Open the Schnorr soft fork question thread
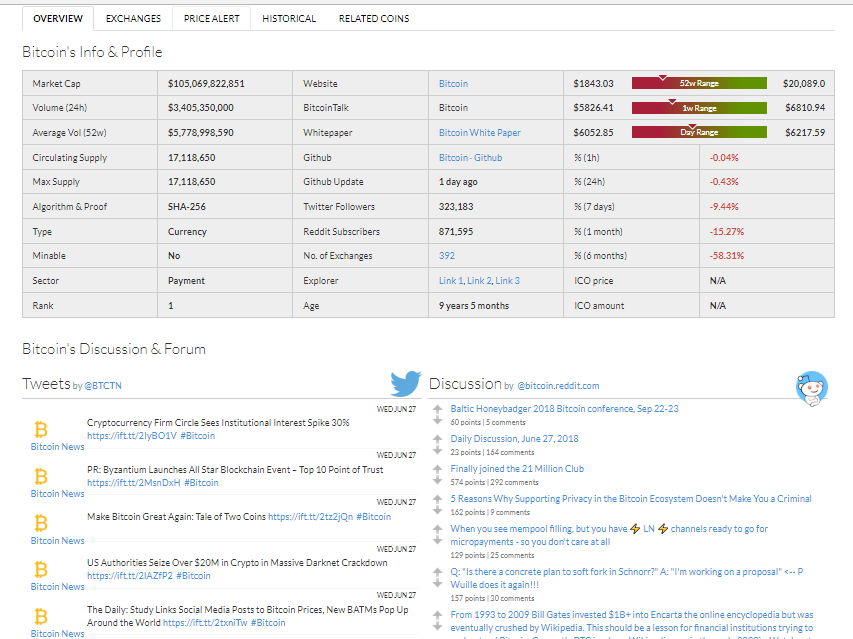 pyautogui.click(x=627, y=578)
